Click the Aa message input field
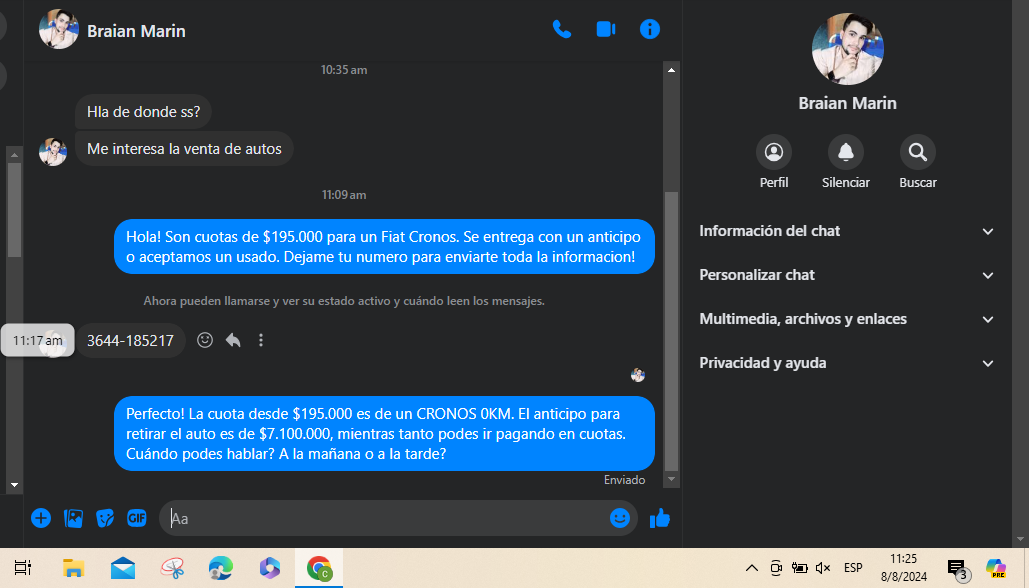1029x588 pixels. [x=385, y=518]
